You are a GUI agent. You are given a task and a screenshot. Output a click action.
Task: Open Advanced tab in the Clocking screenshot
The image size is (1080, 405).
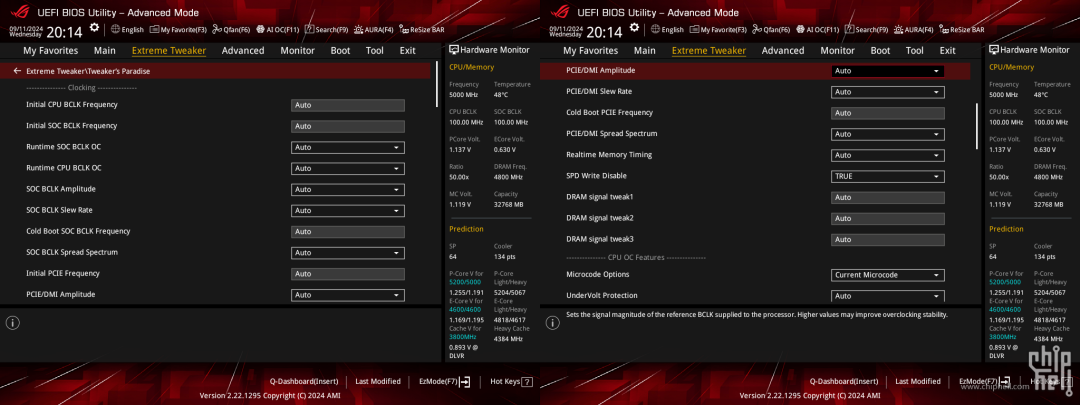click(x=243, y=50)
